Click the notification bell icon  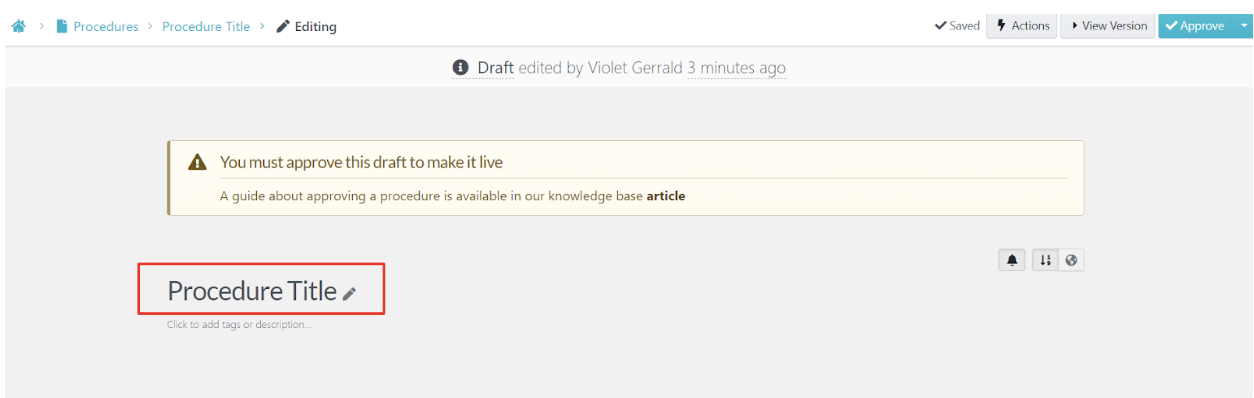(x=1012, y=260)
